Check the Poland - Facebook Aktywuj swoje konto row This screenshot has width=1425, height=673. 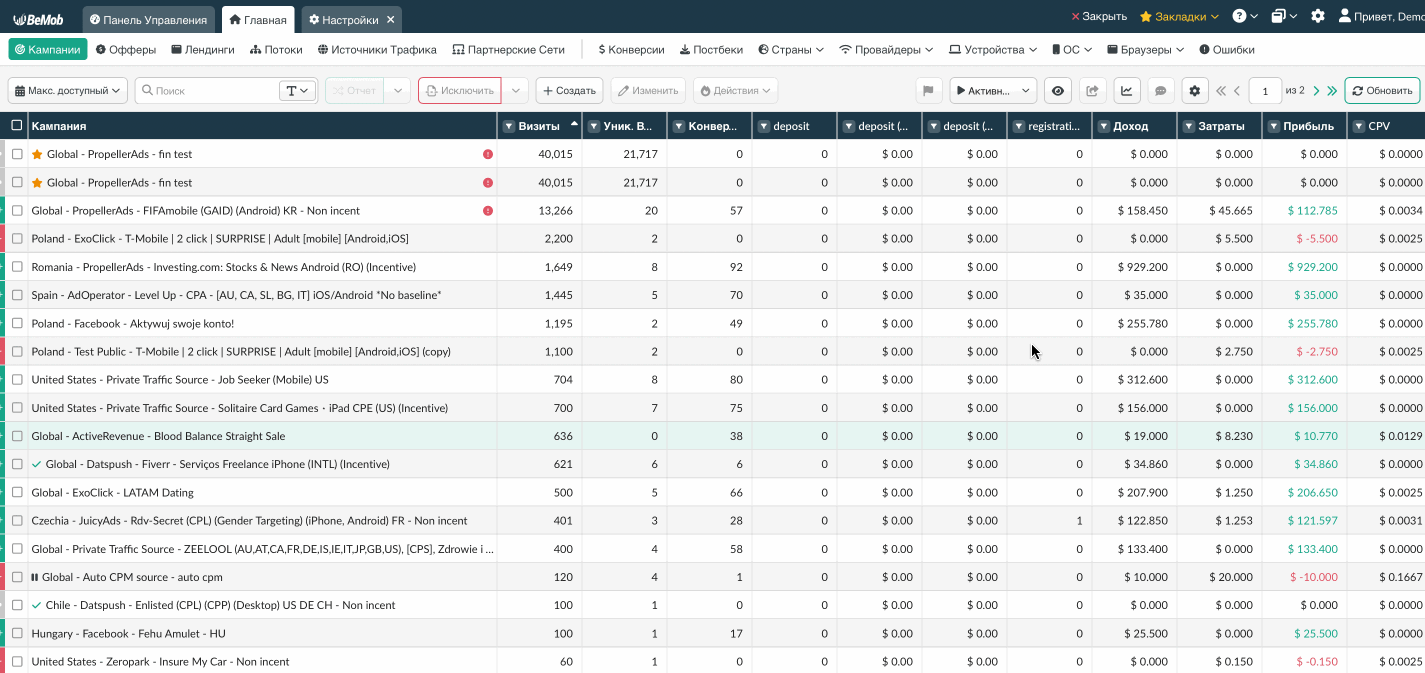tap(17, 323)
